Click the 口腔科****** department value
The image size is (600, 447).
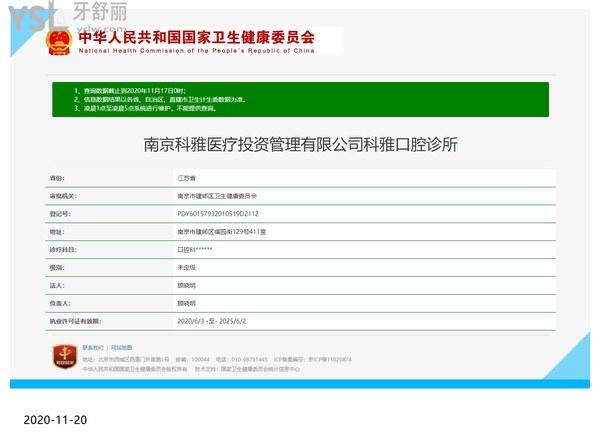pyautogui.click(x=194, y=250)
